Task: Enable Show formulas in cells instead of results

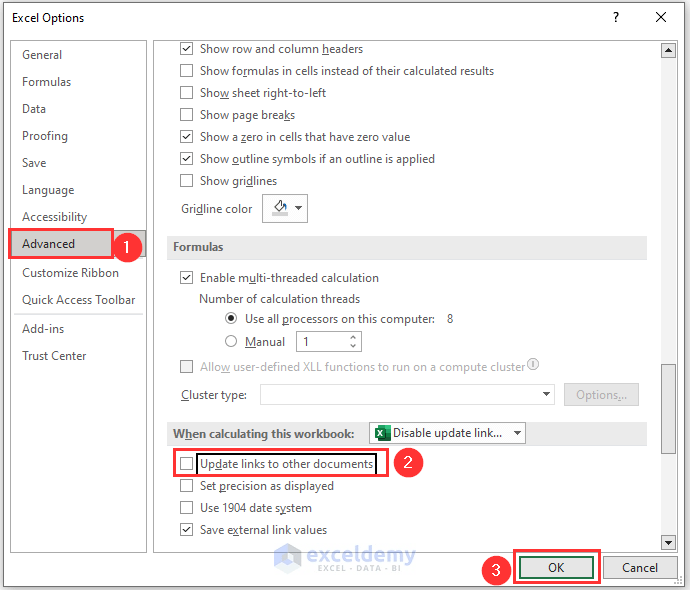Action: [187, 70]
